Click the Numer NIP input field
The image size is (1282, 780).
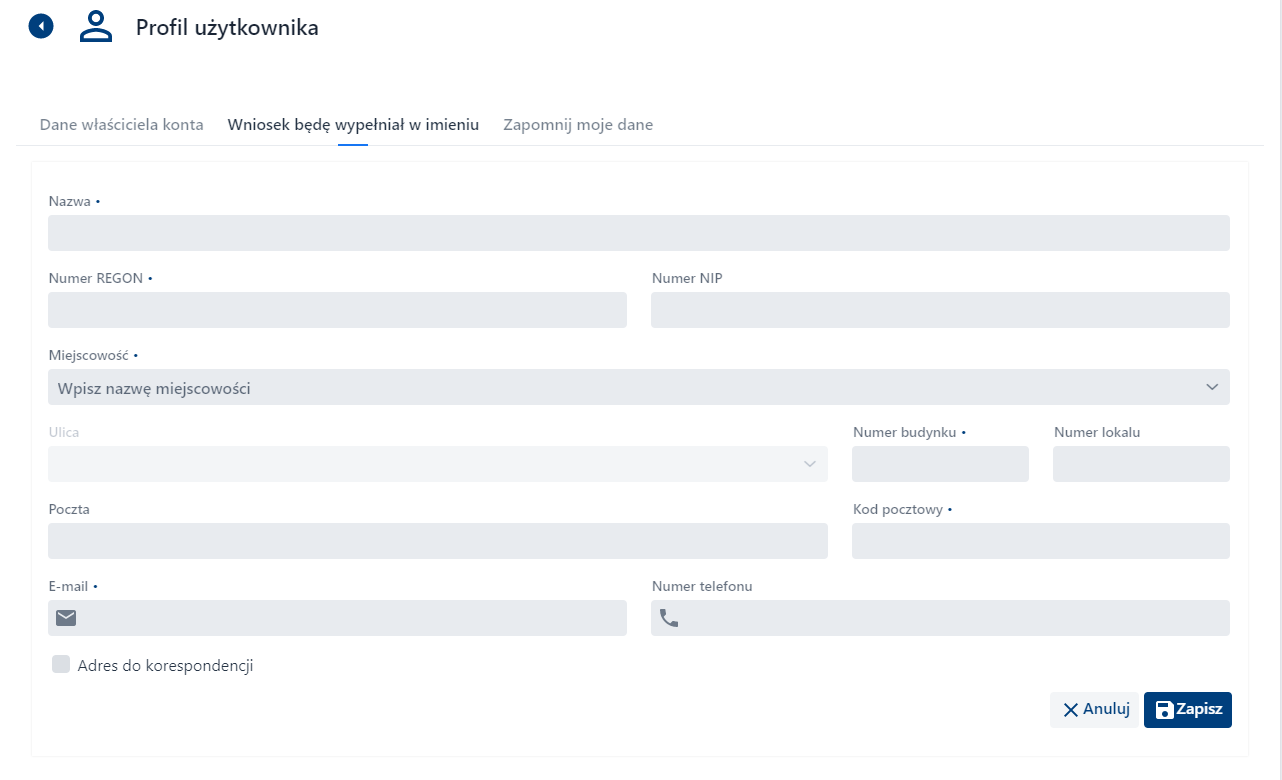[x=940, y=310]
